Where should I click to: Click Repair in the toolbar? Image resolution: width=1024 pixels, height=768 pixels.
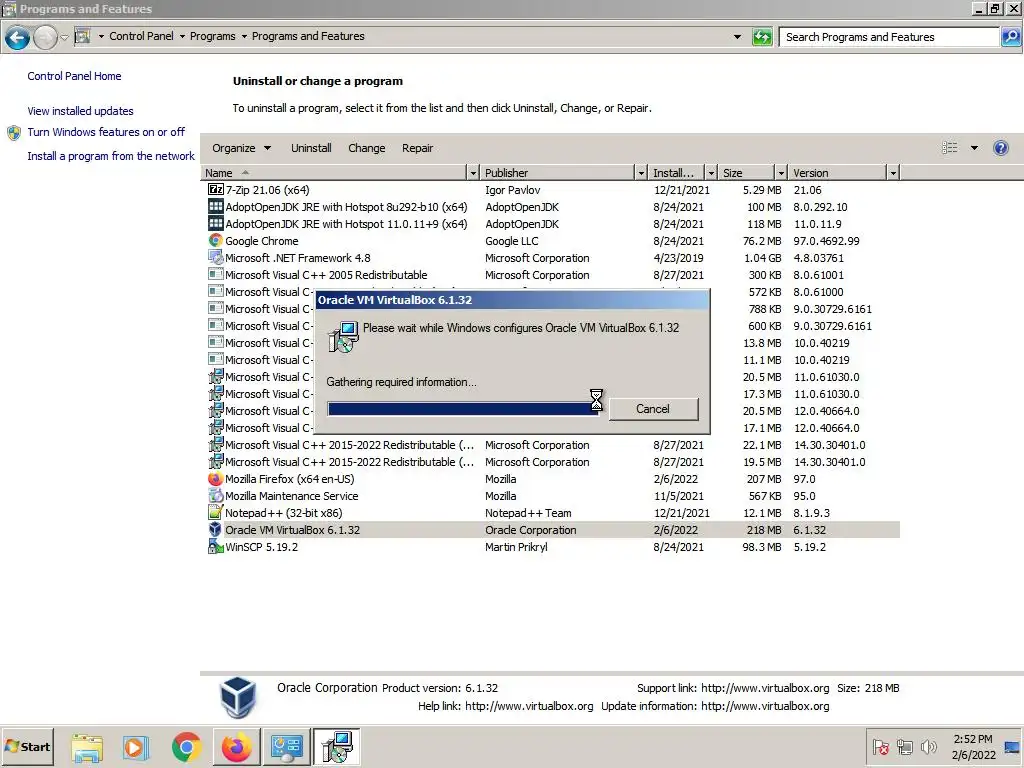tap(417, 148)
